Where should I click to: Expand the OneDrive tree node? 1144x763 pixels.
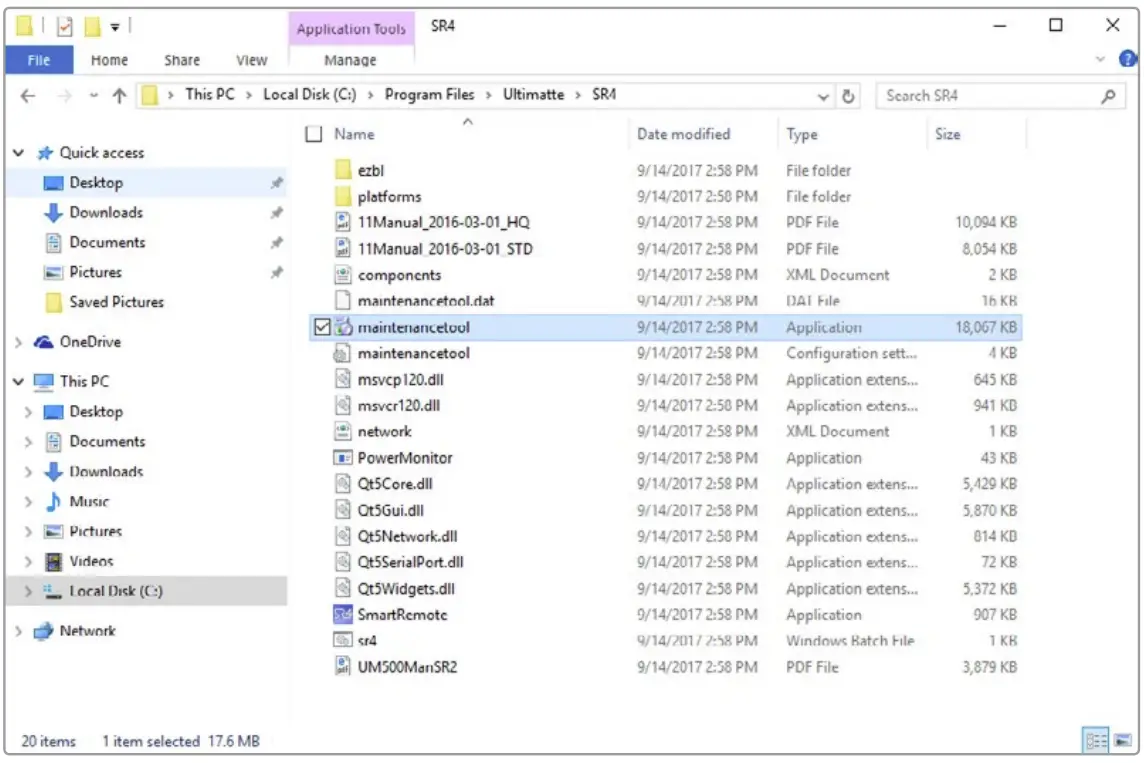[19, 342]
